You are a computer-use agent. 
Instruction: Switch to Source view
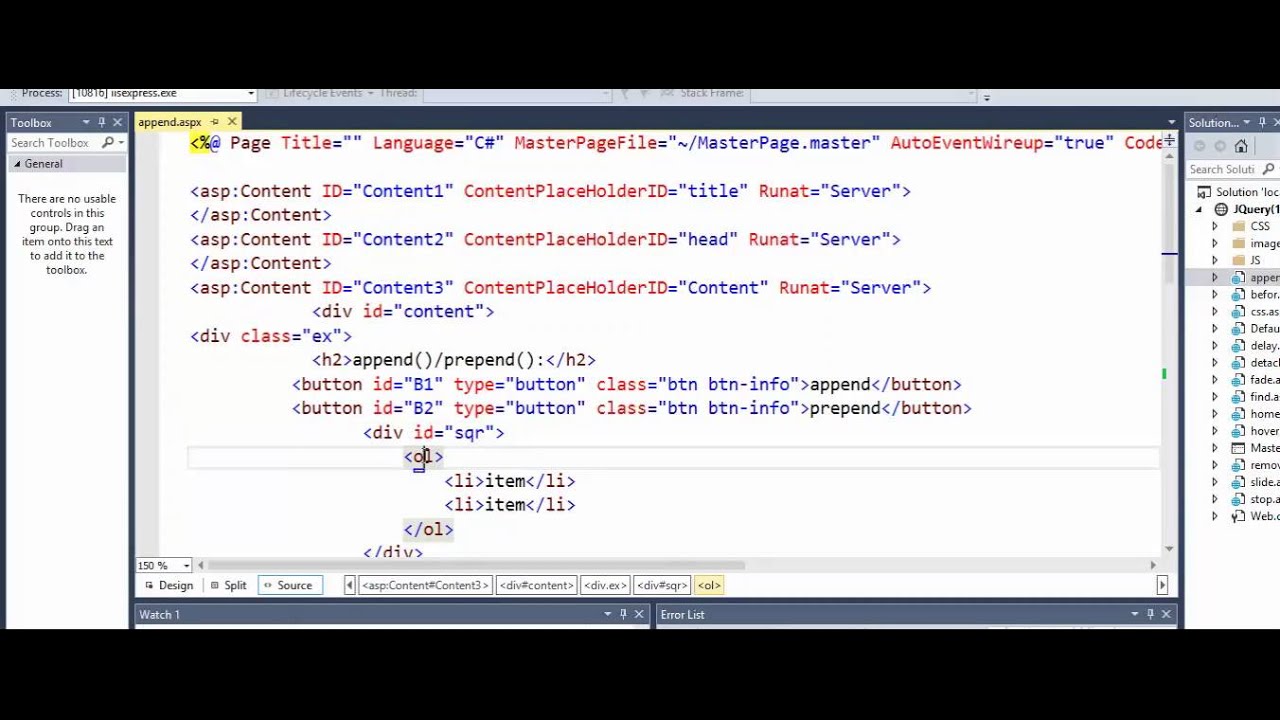[x=288, y=585]
